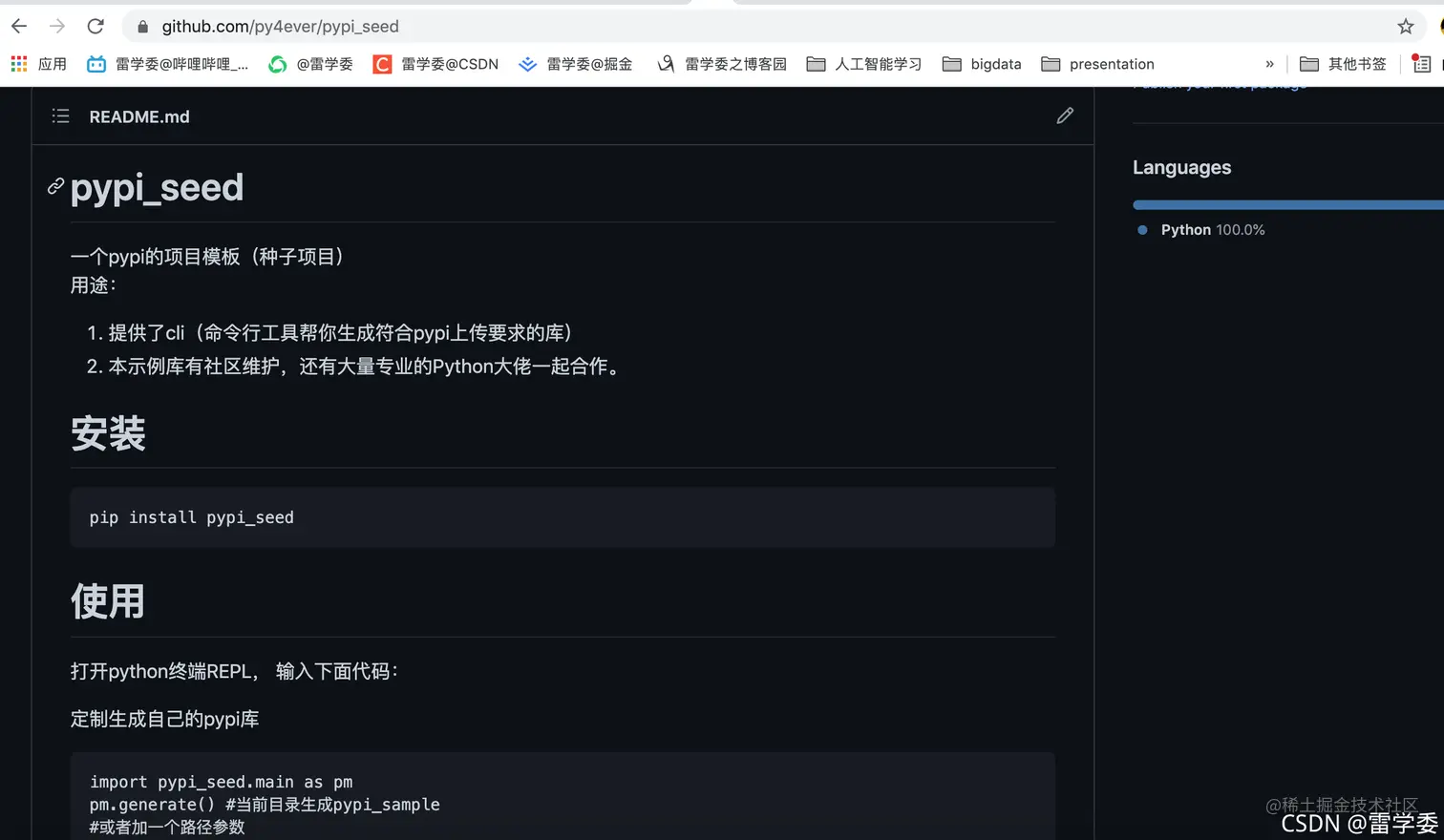
Task: Go back using the back arrow
Action: [18, 26]
